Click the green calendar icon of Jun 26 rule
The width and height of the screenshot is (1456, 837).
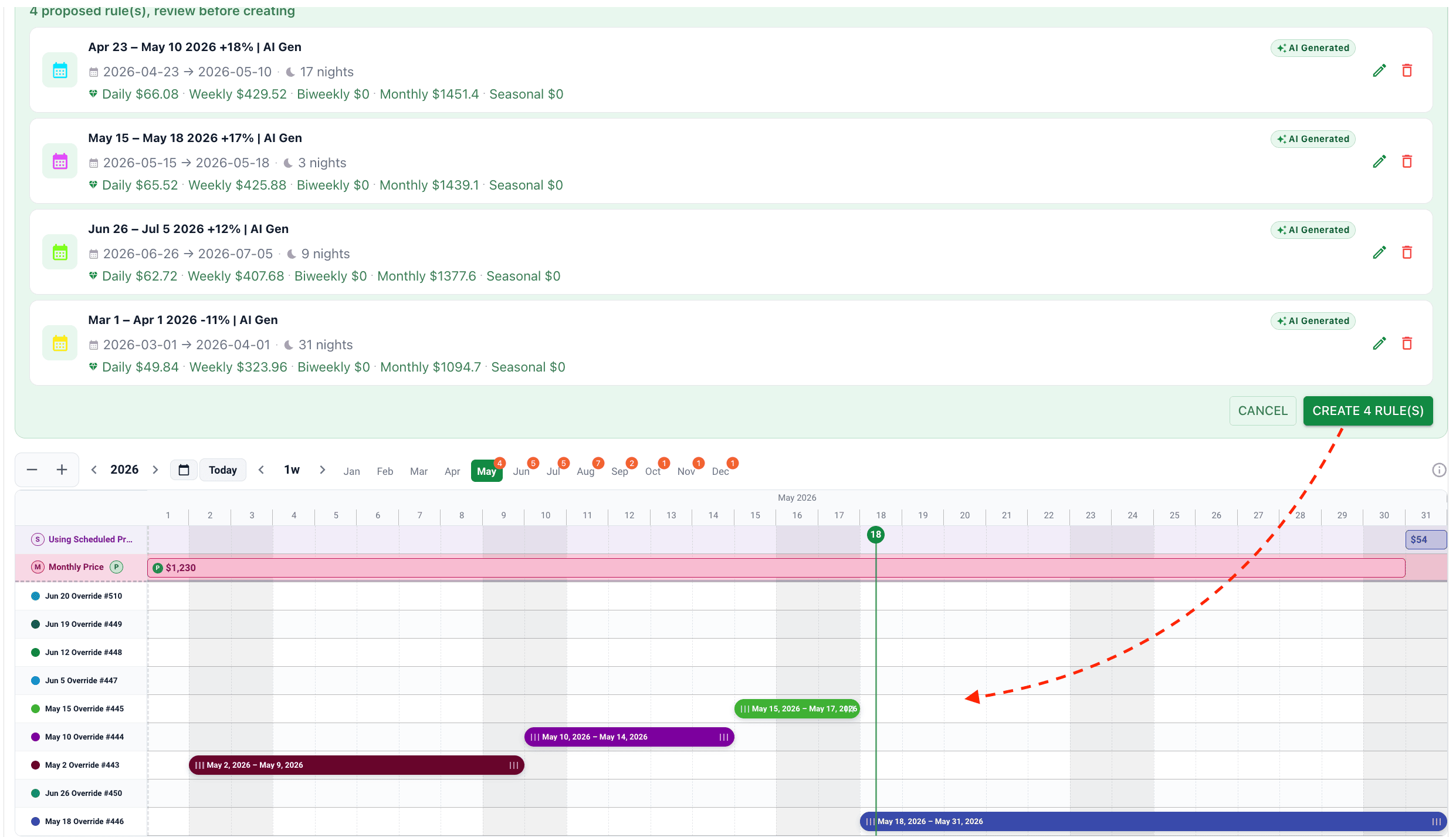(60, 252)
